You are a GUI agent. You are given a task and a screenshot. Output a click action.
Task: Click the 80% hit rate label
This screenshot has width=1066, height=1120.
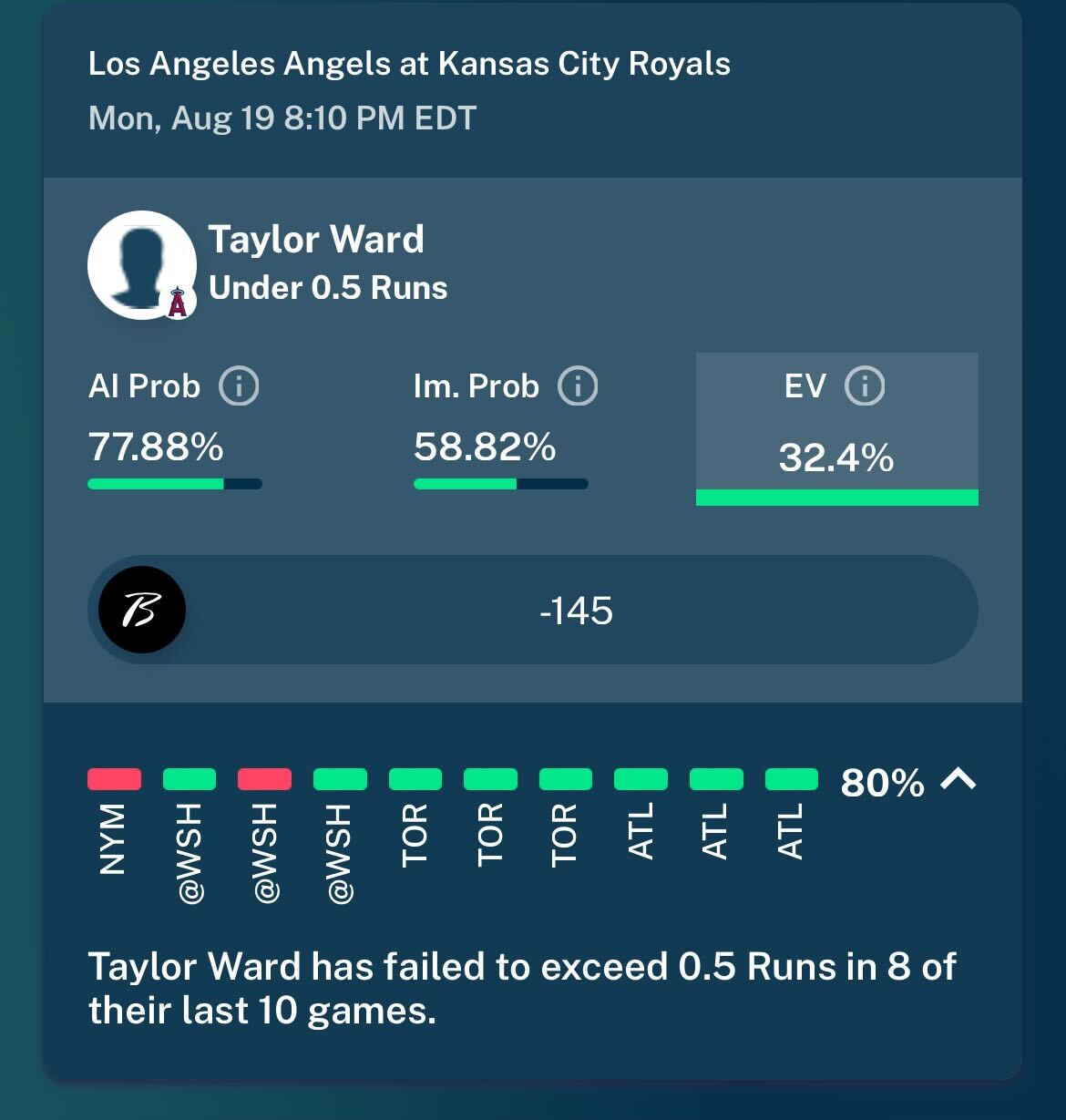[x=882, y=783]
